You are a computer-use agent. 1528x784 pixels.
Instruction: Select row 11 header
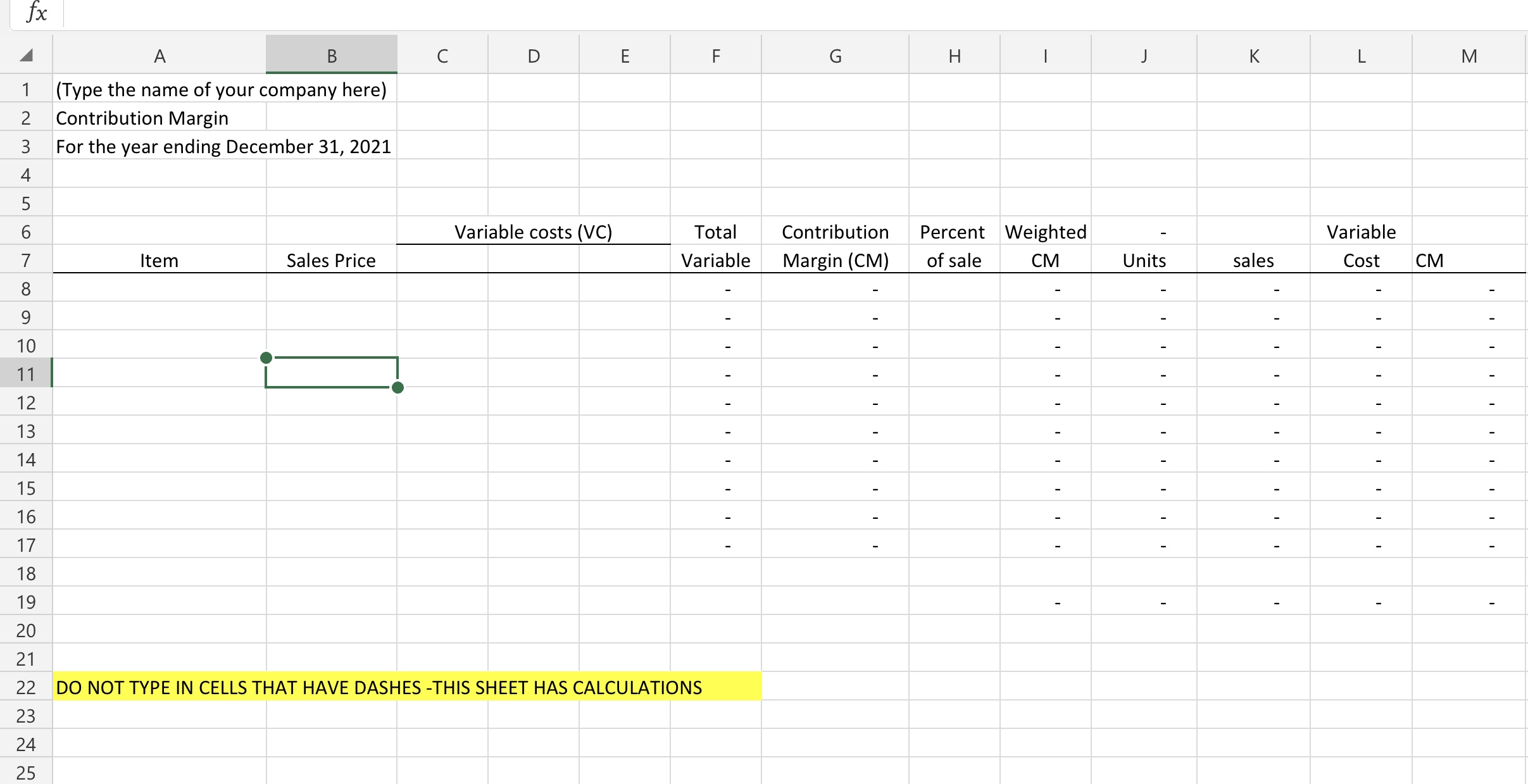pos(26,374)
